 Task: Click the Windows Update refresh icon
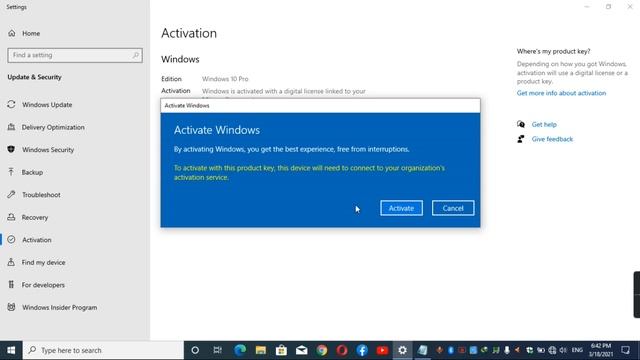point(11,104)
